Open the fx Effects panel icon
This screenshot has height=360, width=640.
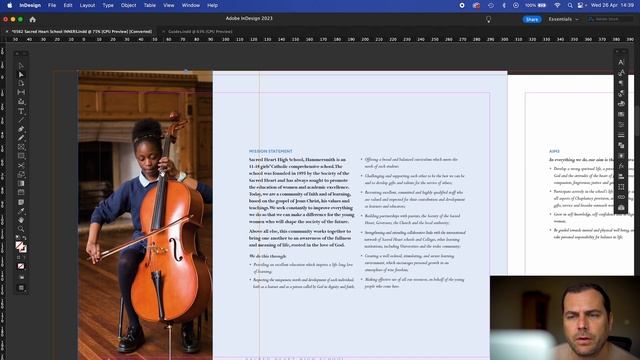click(621, 166)
